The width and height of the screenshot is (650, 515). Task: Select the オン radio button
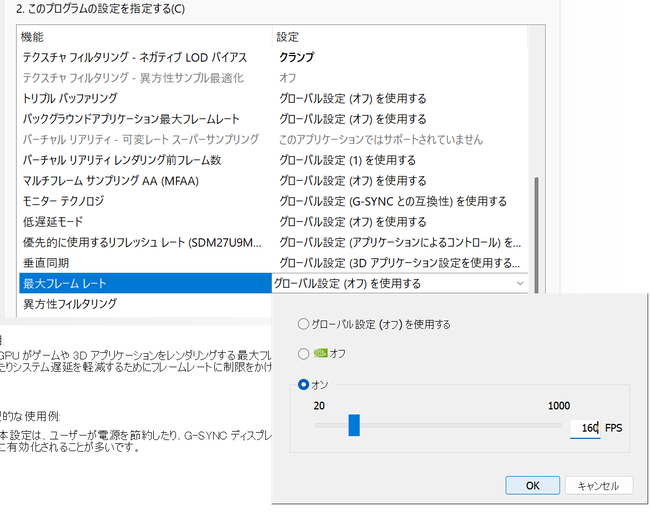click(x=303, y=385)
